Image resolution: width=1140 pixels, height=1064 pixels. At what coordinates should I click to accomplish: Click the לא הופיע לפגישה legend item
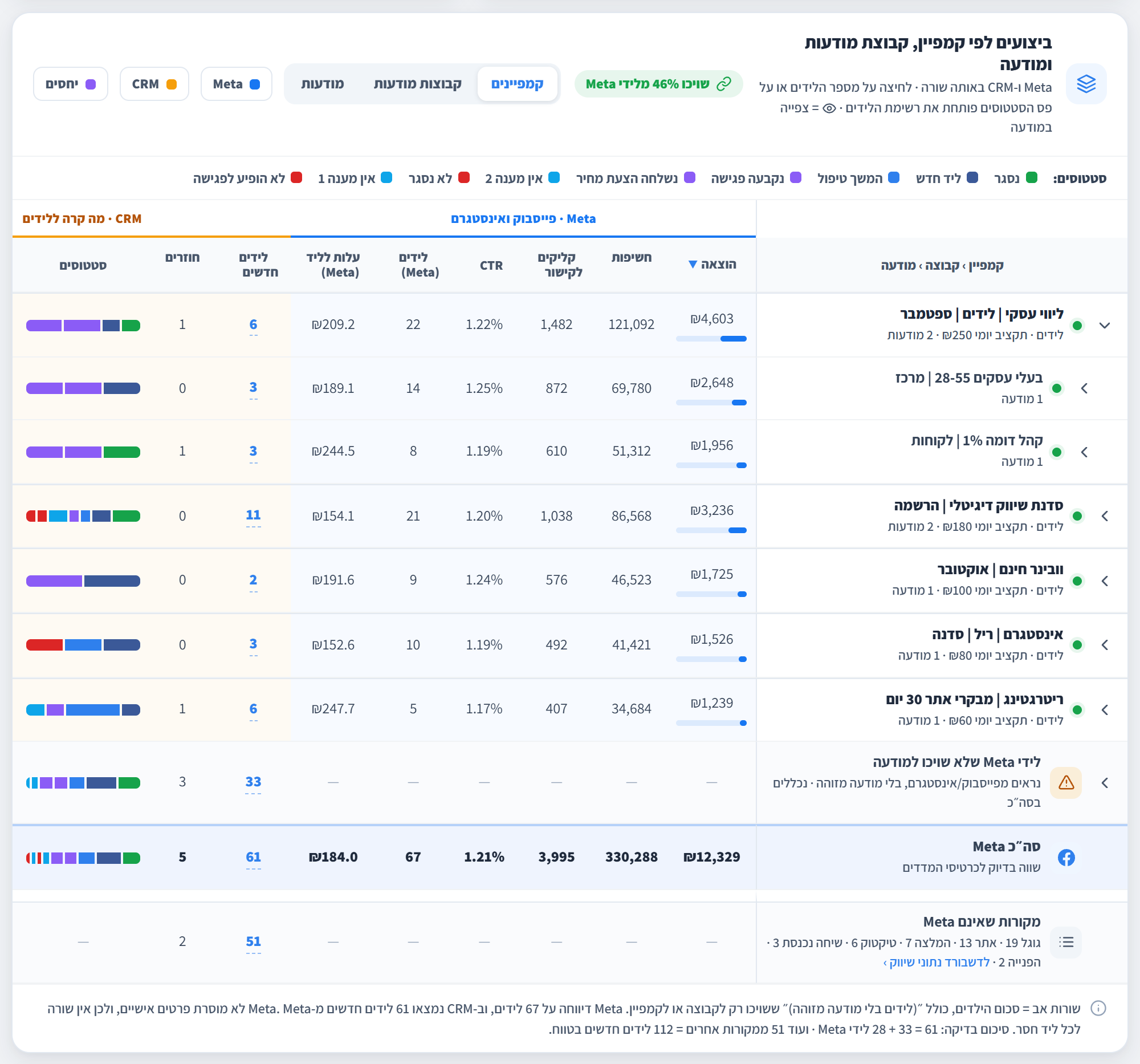click(248, 178)
